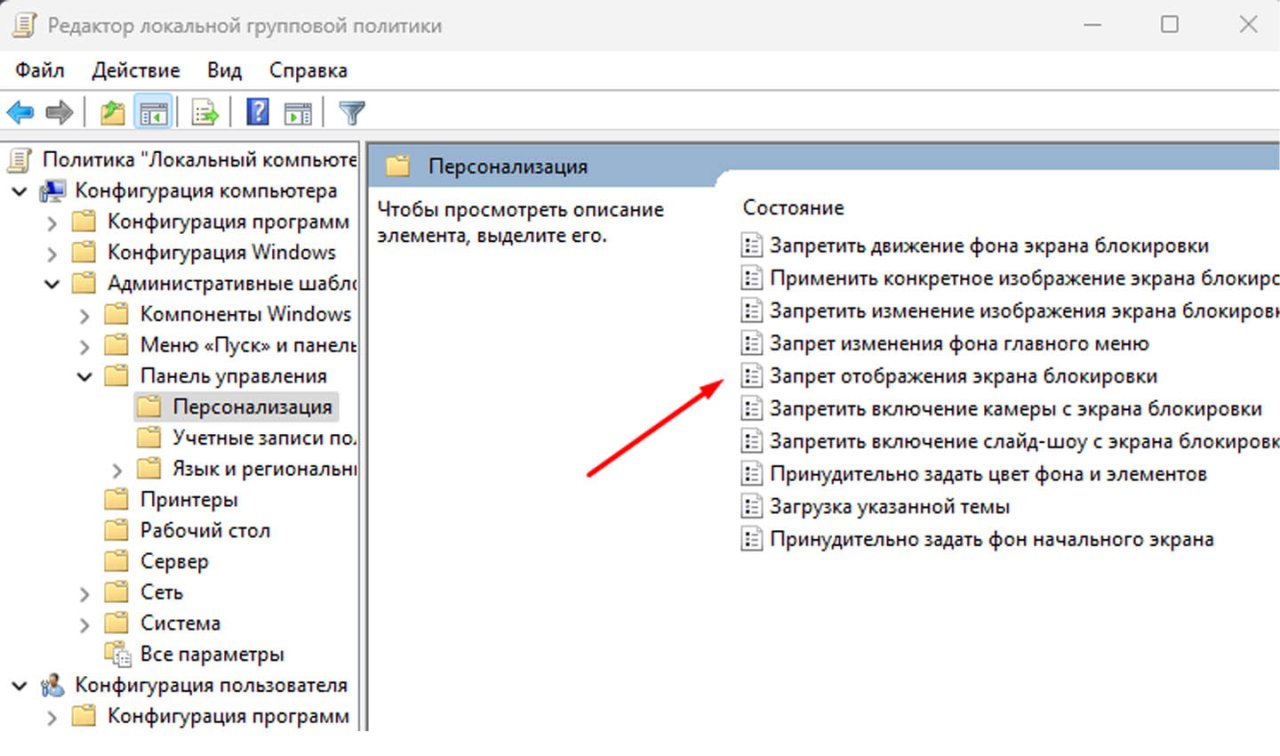Viewport: 1280px width, 756px height.
Task: Open Help via the blue question mark icon
Action: (257, 112)
